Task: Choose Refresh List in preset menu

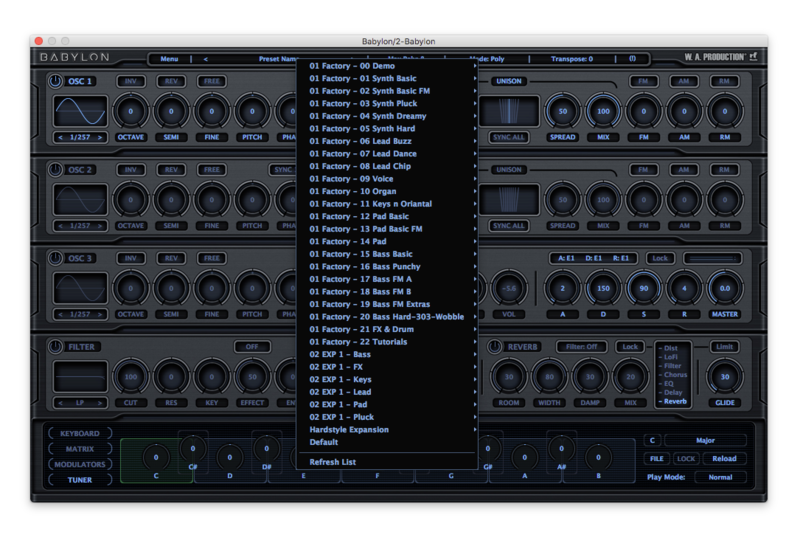Action: click(x=333, y=462)
